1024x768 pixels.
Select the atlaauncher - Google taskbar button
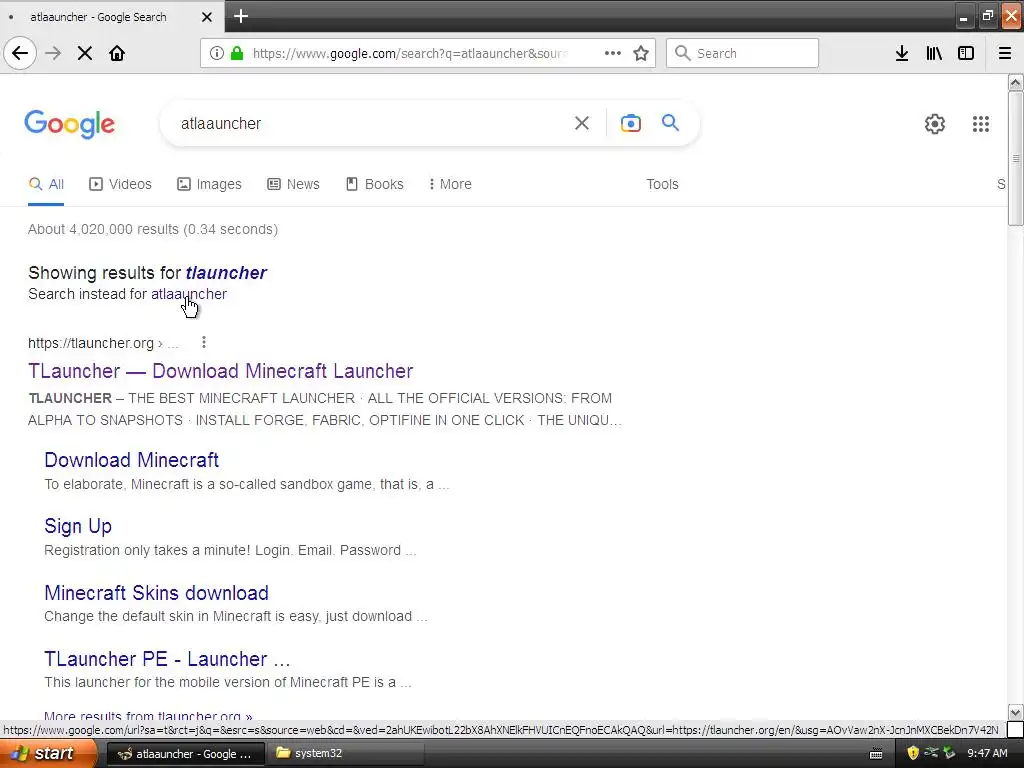tap(185, 754)
